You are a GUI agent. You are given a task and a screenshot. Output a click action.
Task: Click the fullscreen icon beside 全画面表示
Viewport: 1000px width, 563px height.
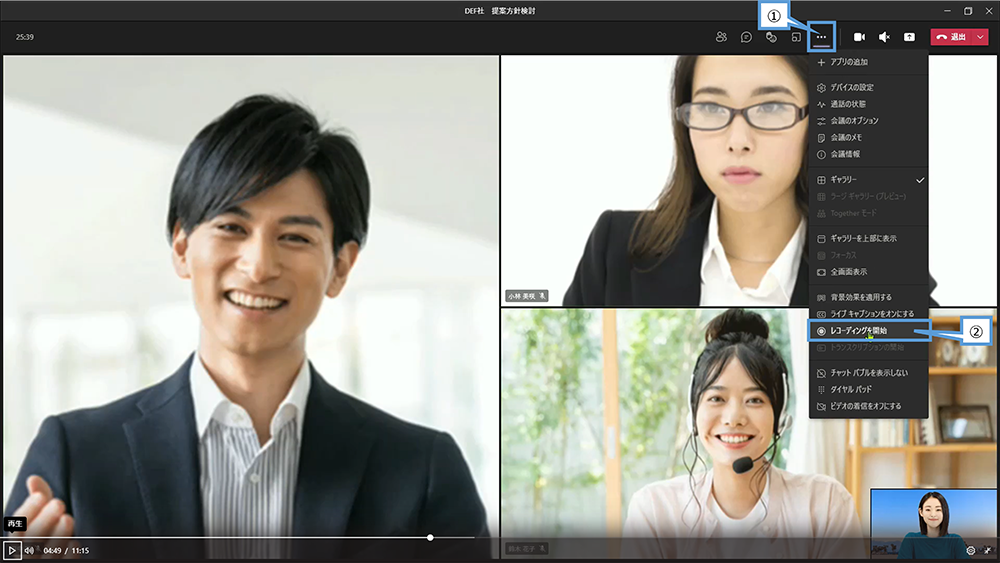(821, 272)
